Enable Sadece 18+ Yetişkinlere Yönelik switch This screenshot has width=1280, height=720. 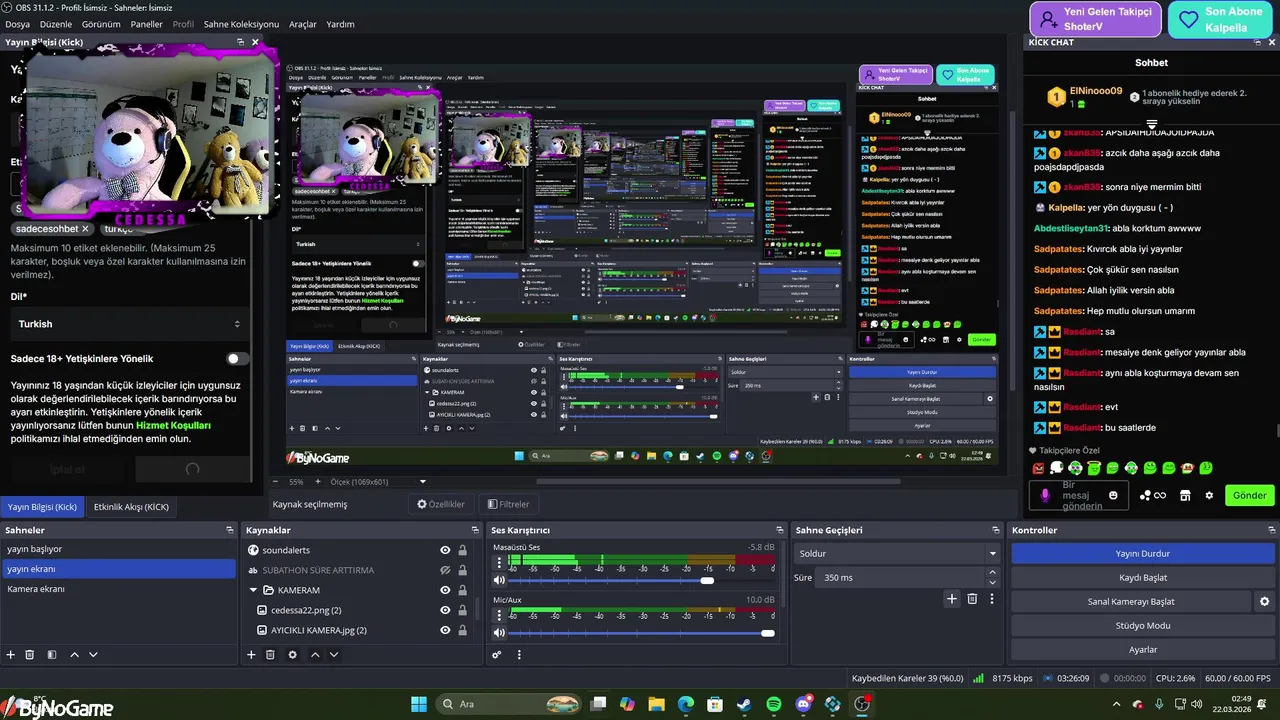coord(237,358)
